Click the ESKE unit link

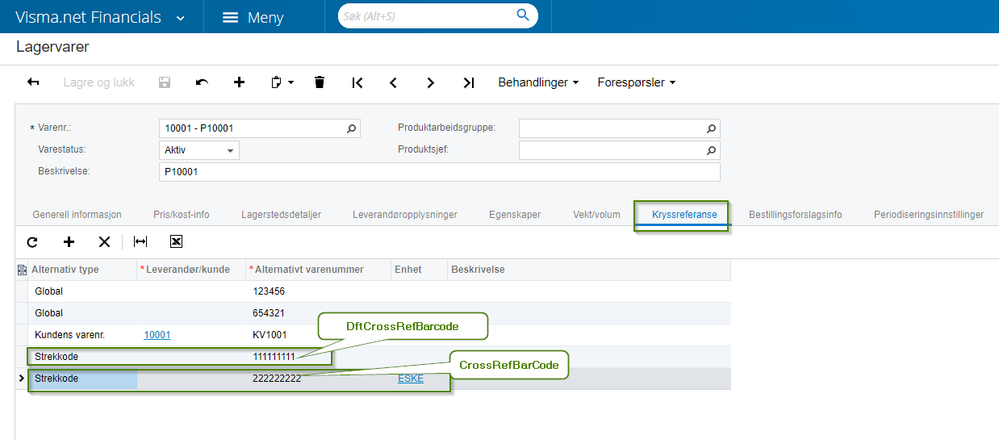coord(410,378)
